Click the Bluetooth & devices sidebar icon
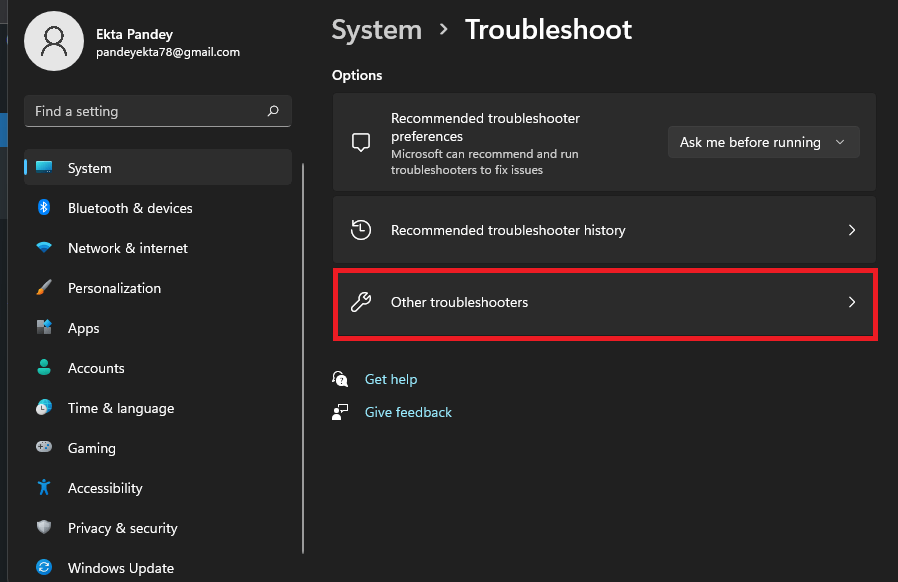Screen dimensions: 898x582 (44, 208)
